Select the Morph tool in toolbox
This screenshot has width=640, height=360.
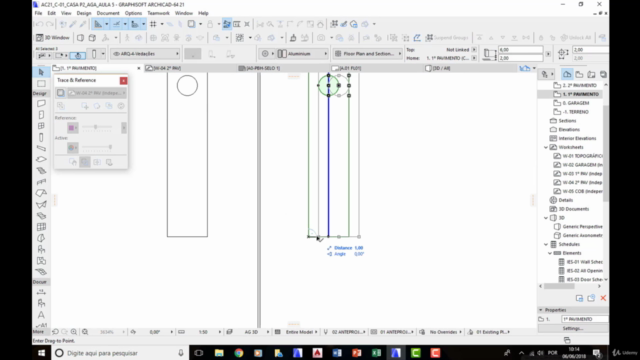(41, 238)
